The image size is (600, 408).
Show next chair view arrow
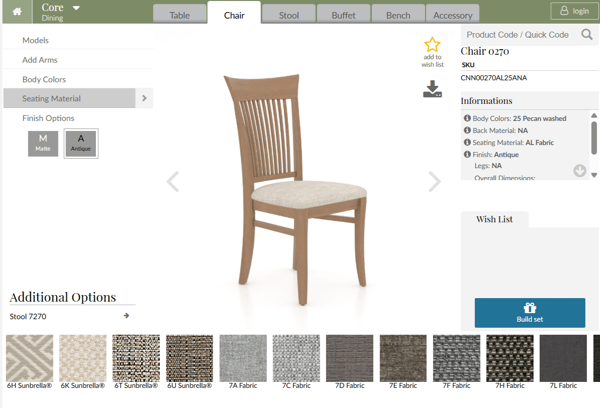[x=434, y=181]
